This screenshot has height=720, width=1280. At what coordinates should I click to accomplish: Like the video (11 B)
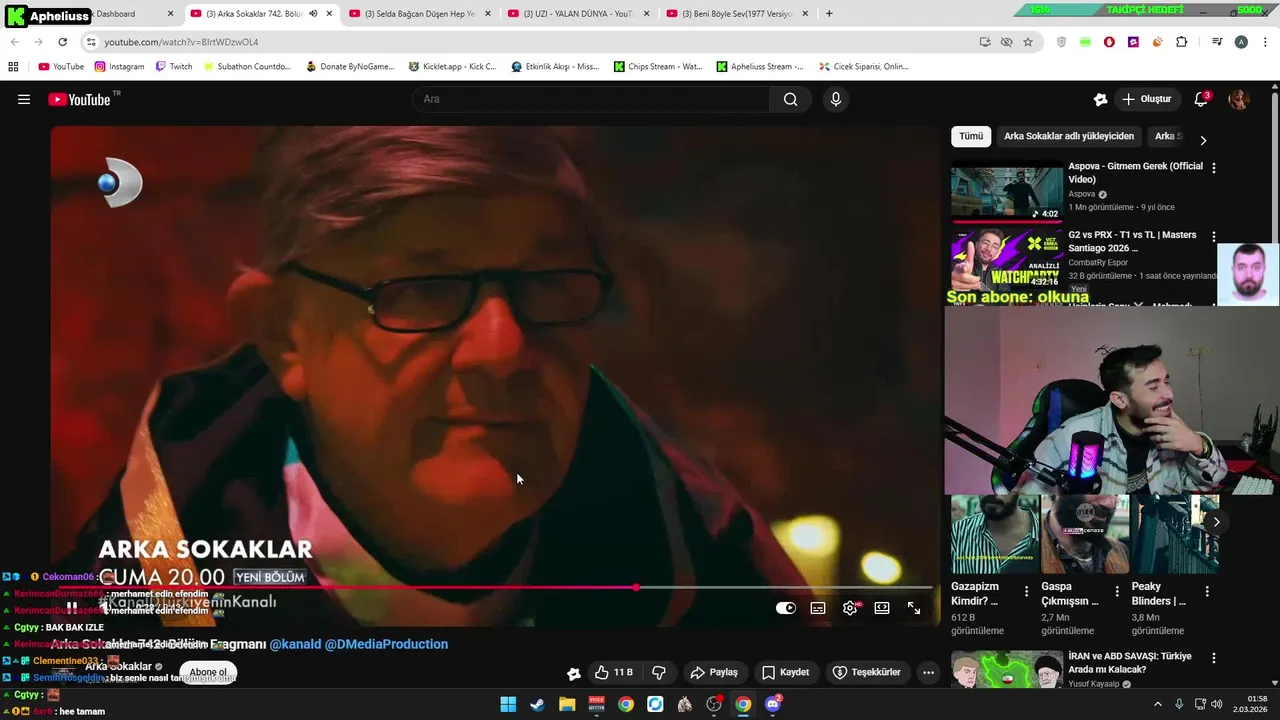pyautogui.click(x=614, y=672)
